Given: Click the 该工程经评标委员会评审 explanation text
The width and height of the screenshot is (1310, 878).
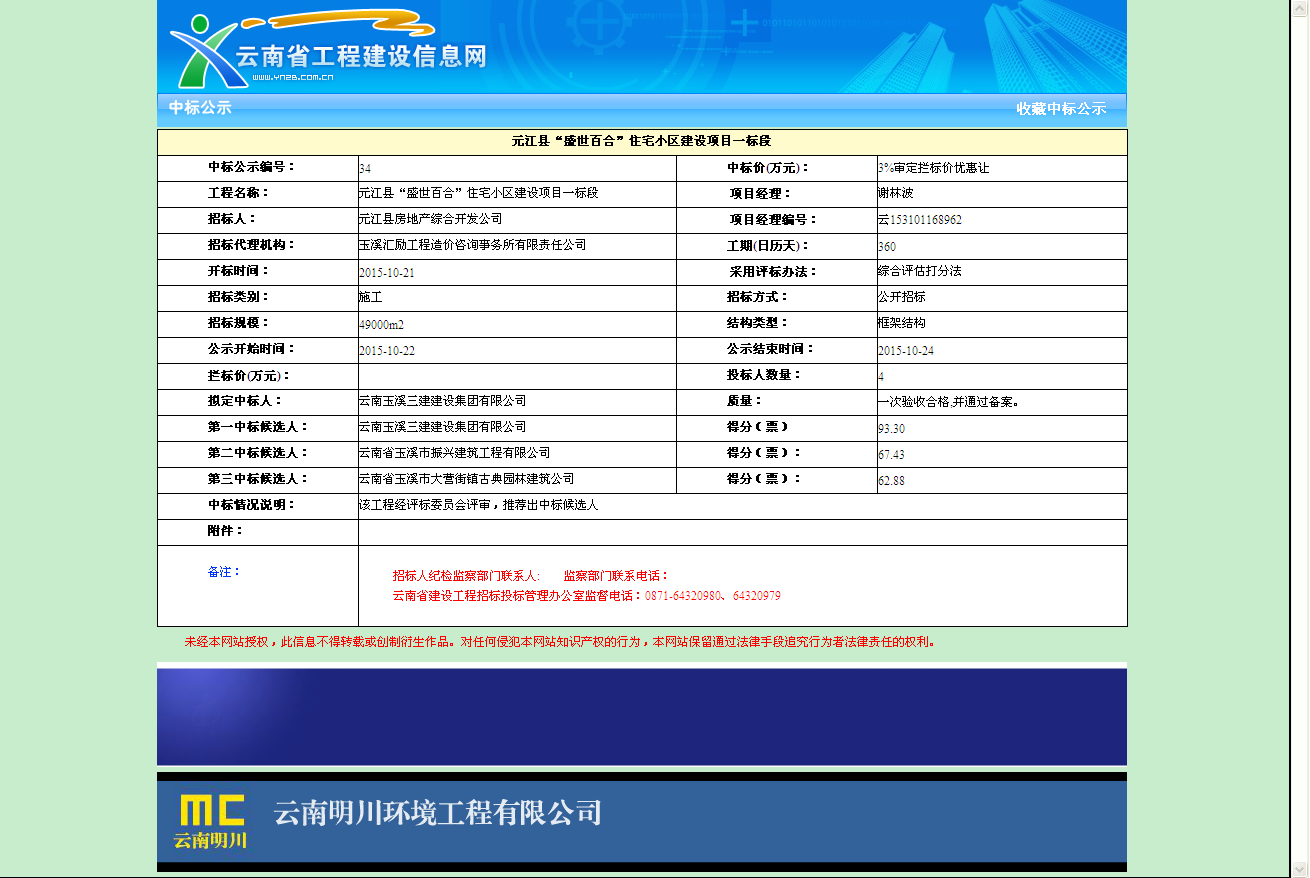Looking at the screenshot, I should 479,505.
